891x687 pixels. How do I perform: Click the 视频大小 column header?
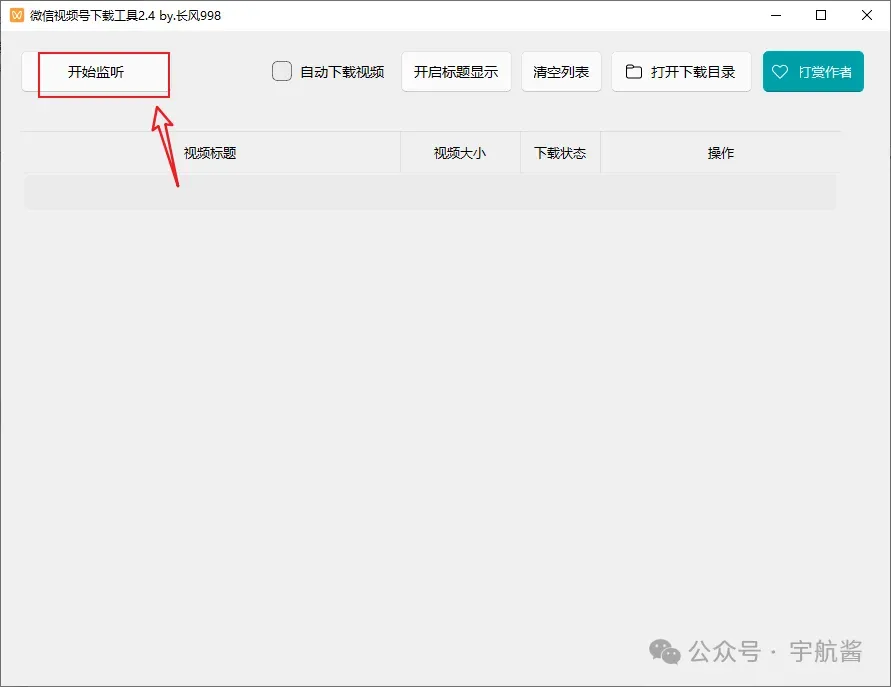click(460, 153)
